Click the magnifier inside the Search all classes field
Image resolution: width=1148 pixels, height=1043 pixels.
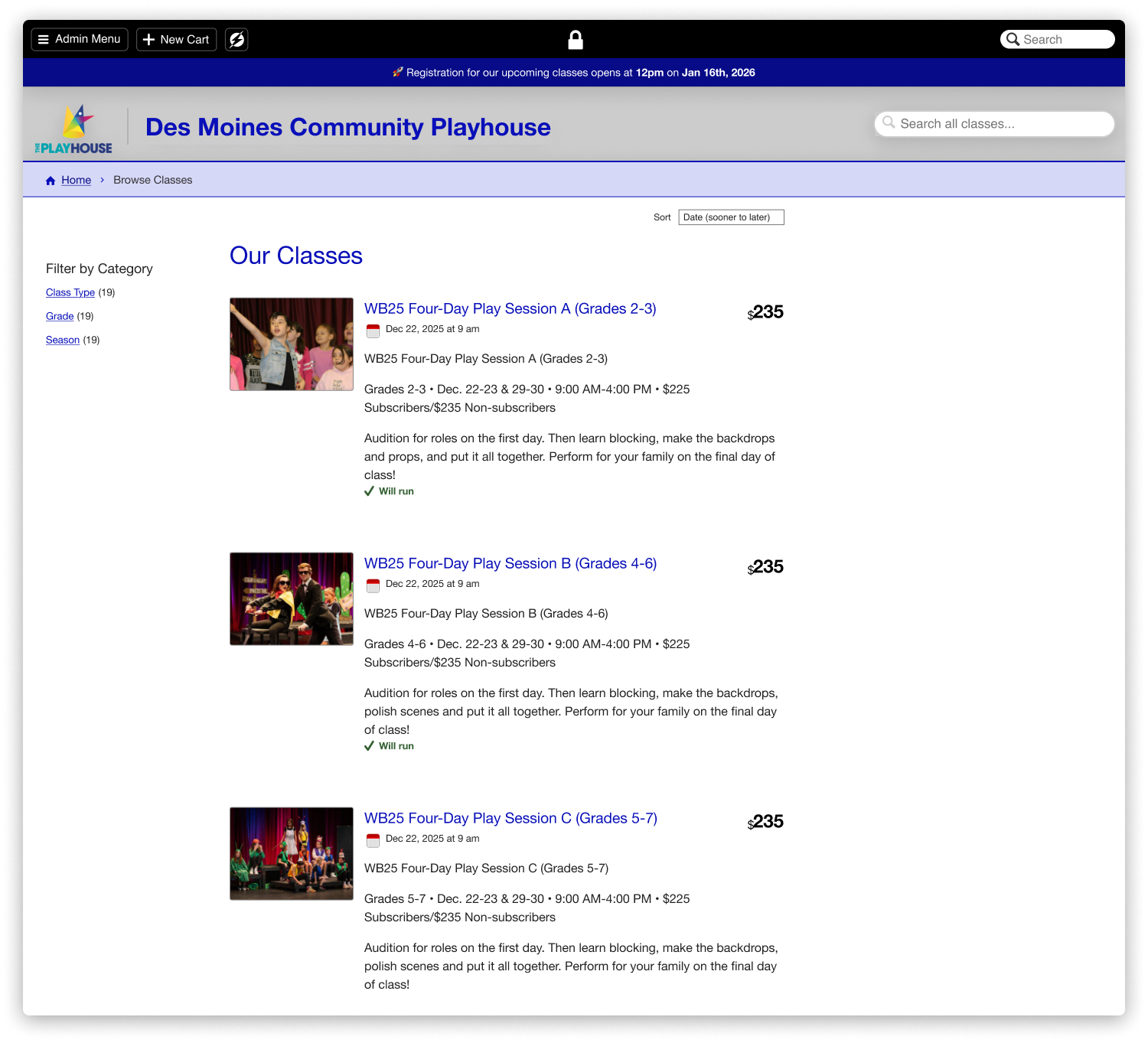890,123
